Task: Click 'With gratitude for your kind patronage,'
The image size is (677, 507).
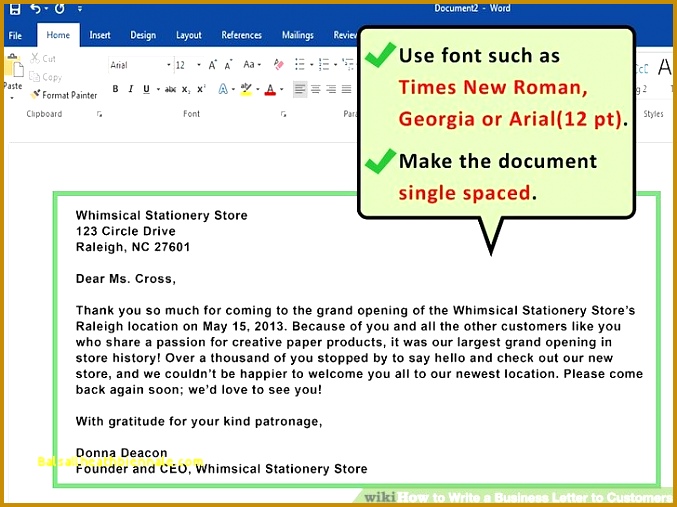Action: point(199,421)
